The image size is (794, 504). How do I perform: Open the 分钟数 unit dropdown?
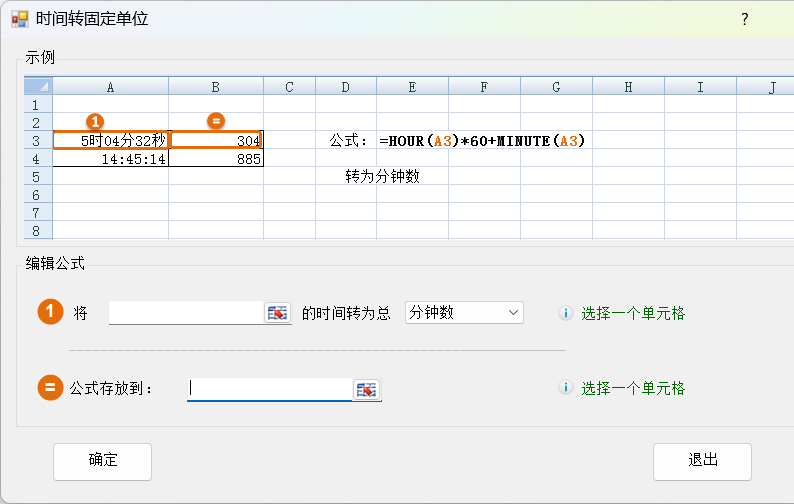464,313
